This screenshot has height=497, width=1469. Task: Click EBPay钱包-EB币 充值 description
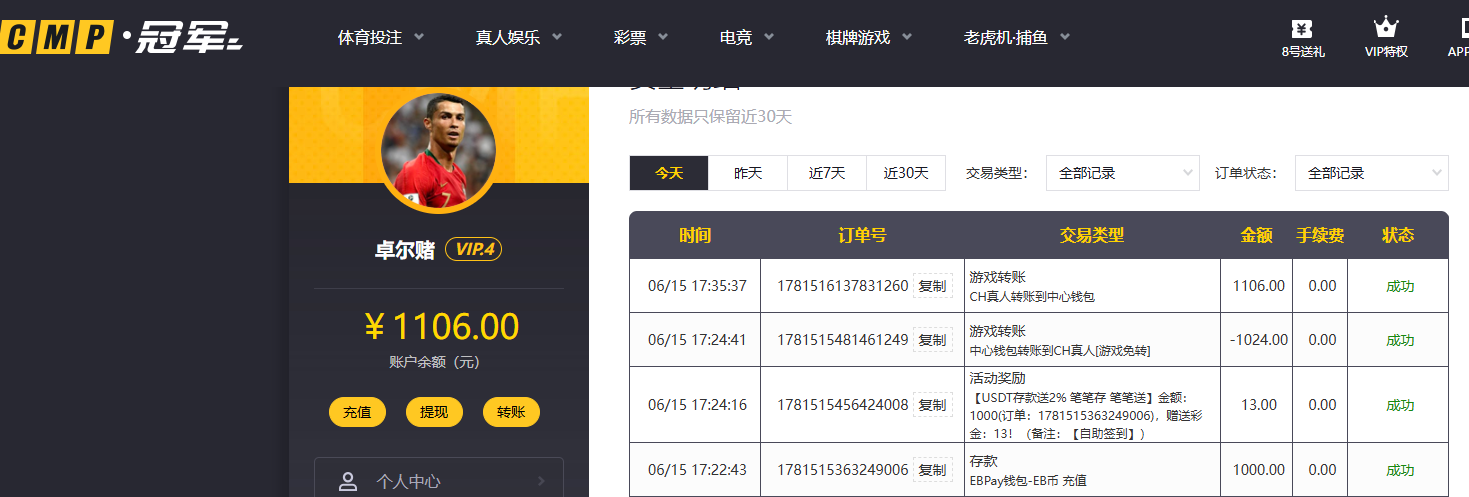click(x=1030, y=481)
